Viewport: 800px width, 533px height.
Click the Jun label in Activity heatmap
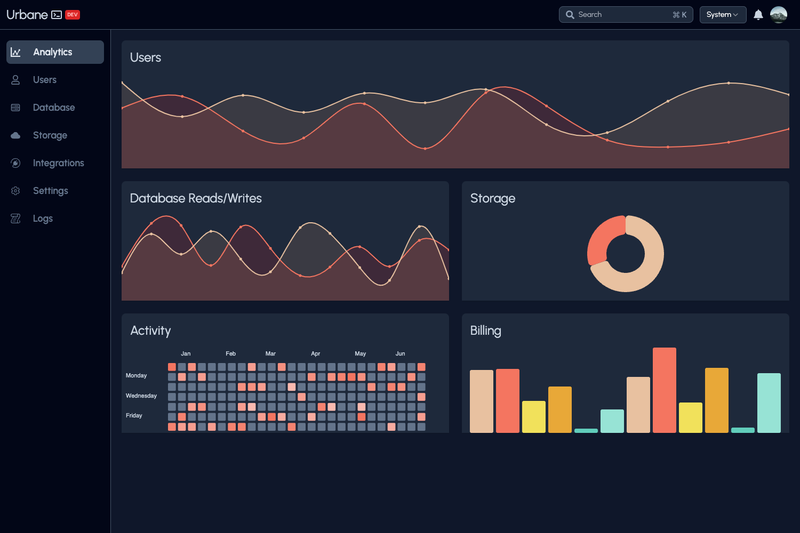[x=400, y=353]
